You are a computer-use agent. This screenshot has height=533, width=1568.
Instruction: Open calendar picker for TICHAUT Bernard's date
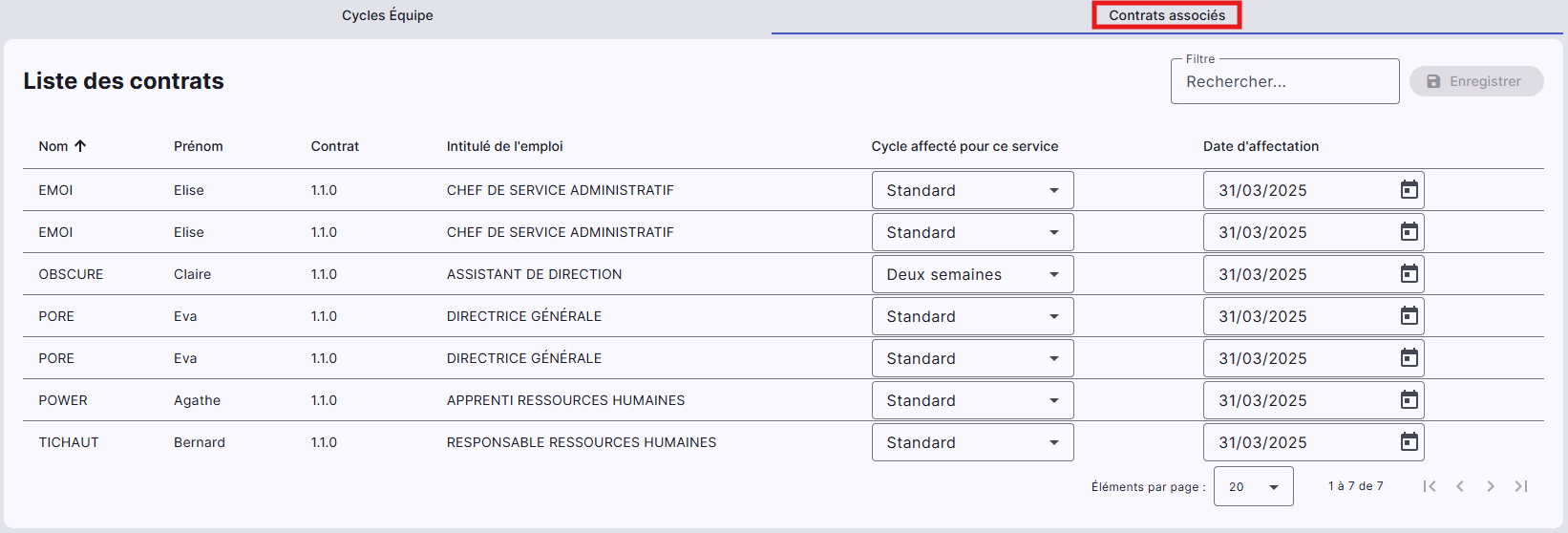pos(1409,442)
